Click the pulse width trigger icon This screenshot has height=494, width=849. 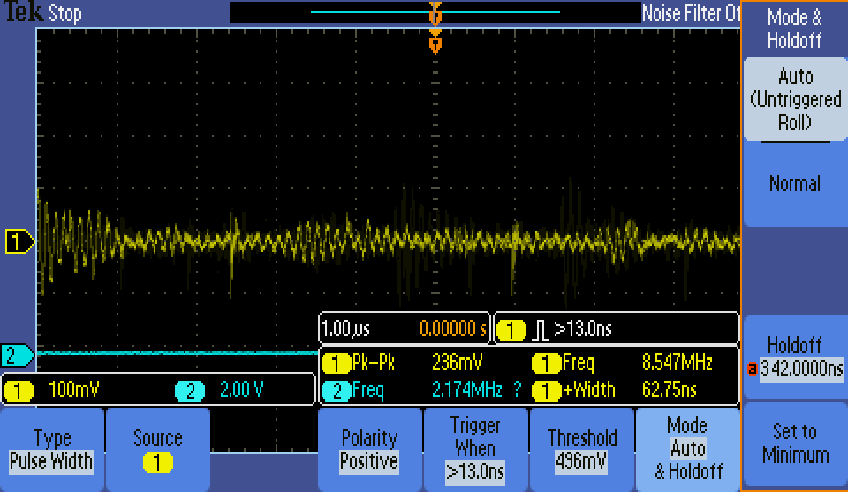[x=539, y=330]
